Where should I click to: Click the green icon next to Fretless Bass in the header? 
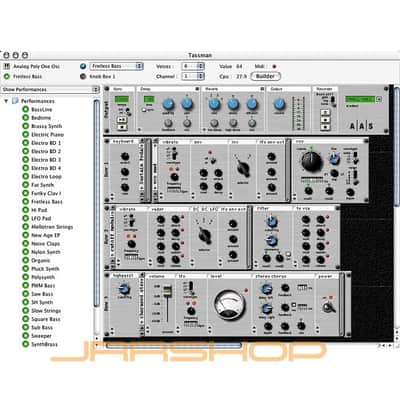pos(6,76)
